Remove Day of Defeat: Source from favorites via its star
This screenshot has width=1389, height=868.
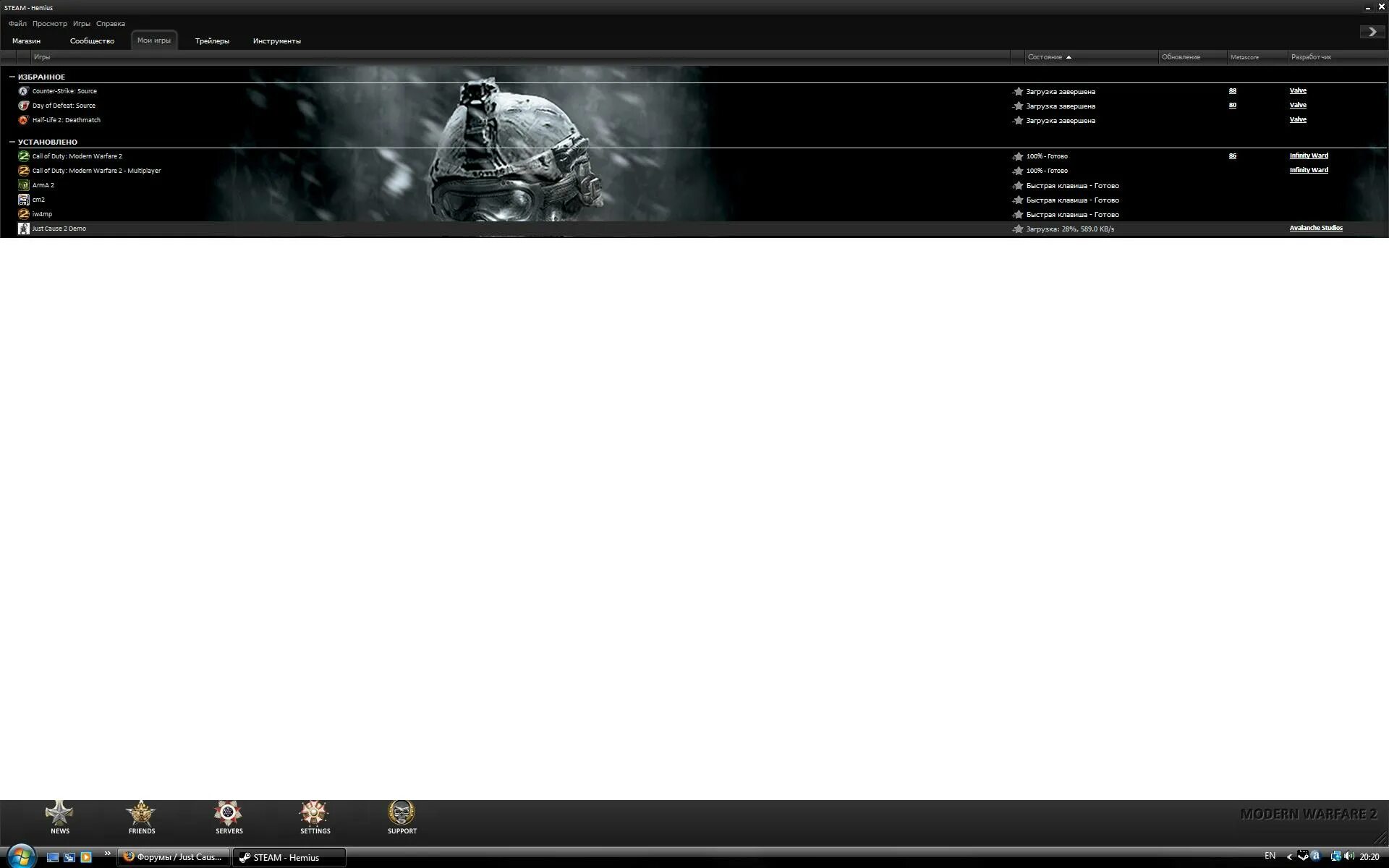click(x=1018, y=106)
